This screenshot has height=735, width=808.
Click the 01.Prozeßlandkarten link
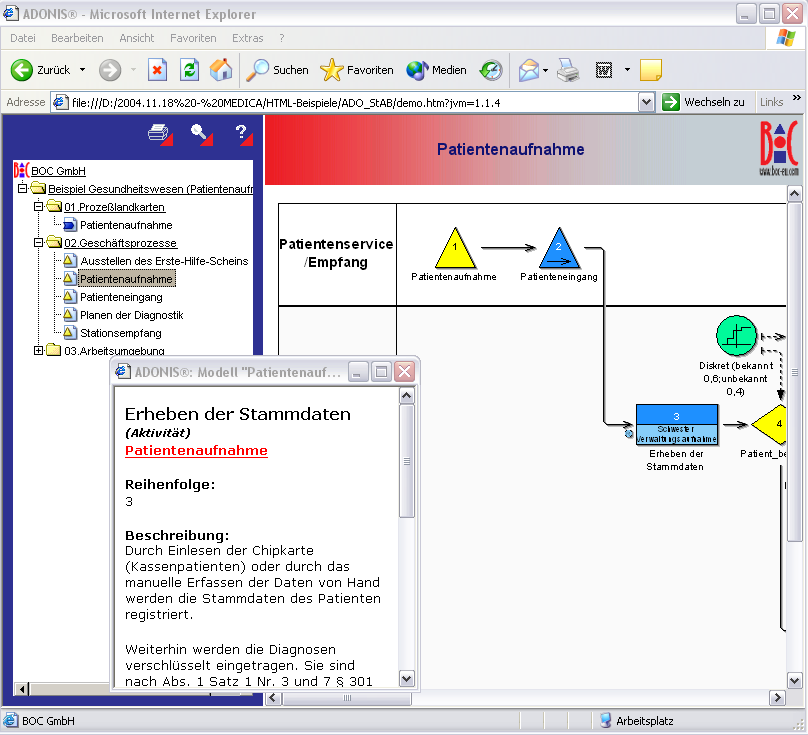114,207
